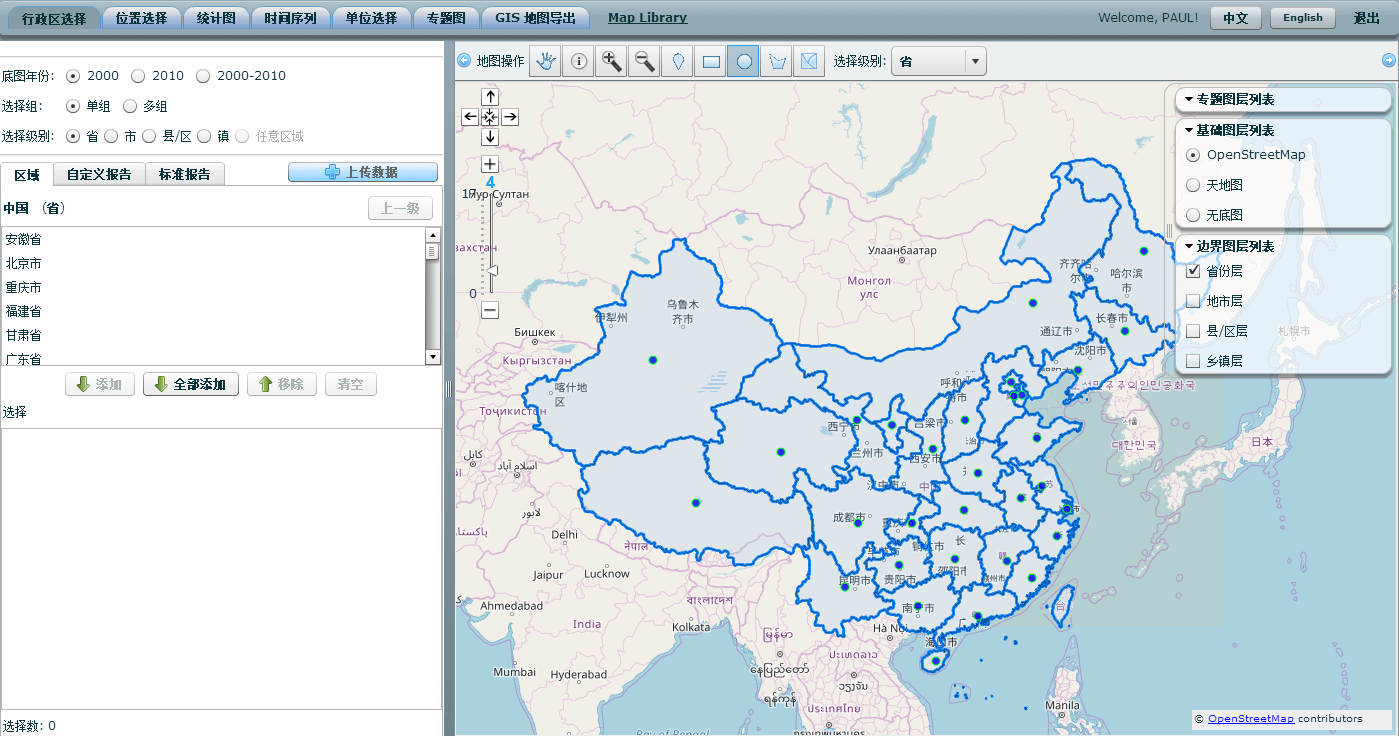This screenshot has width=1399, height=736.
Task: Open the 行政区选择 tab
Action: [54, 18]
